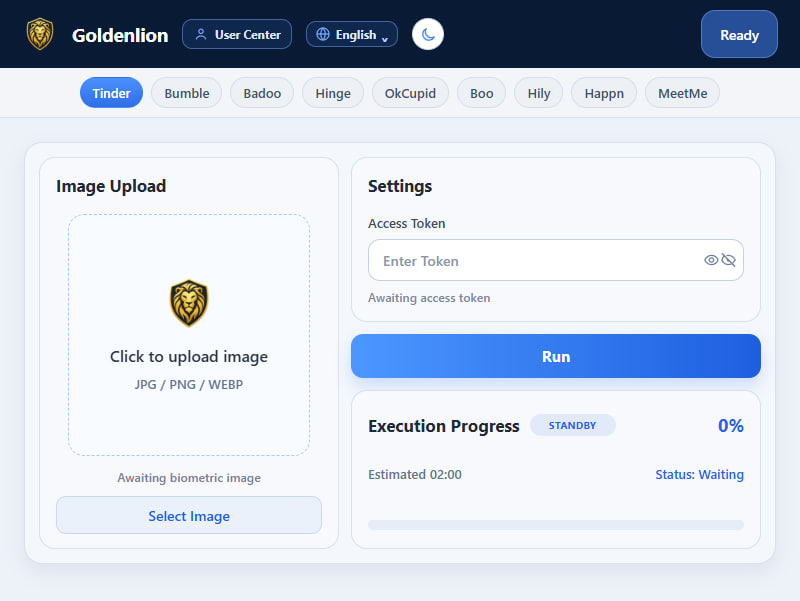800x601 pixels.
Task: Click the 'Status: Waiting' text
Action: click(699, 474)
